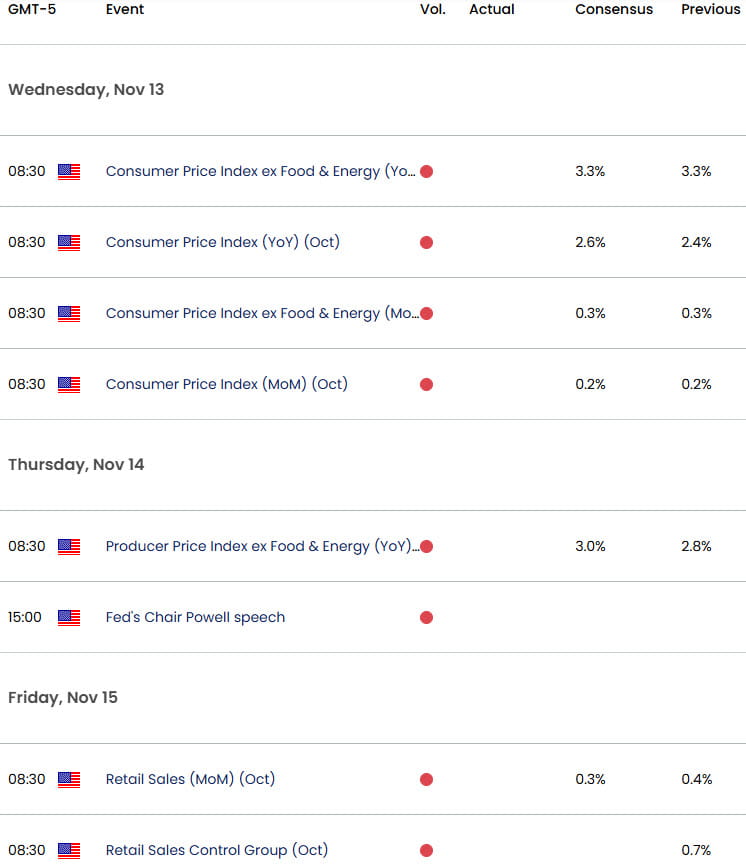Collapse the Thursday, Nov 14 section

(76, 464)
